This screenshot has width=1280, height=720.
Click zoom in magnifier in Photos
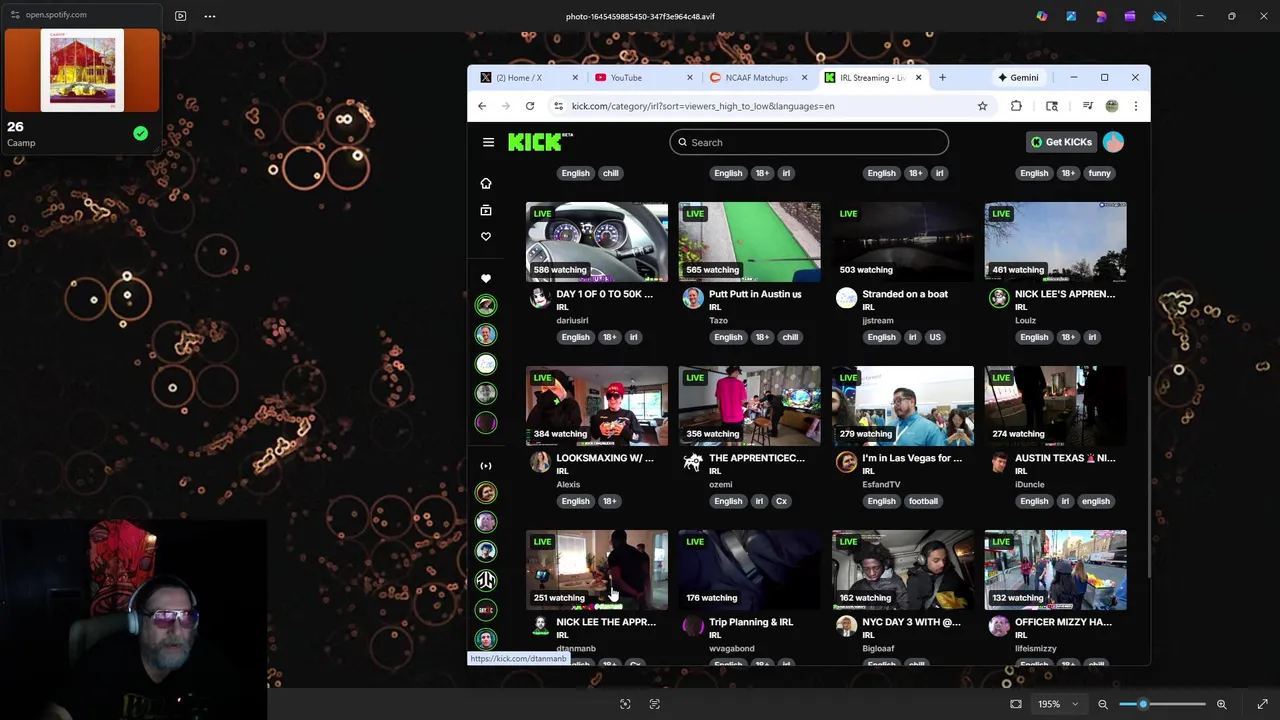point(1221,704)
